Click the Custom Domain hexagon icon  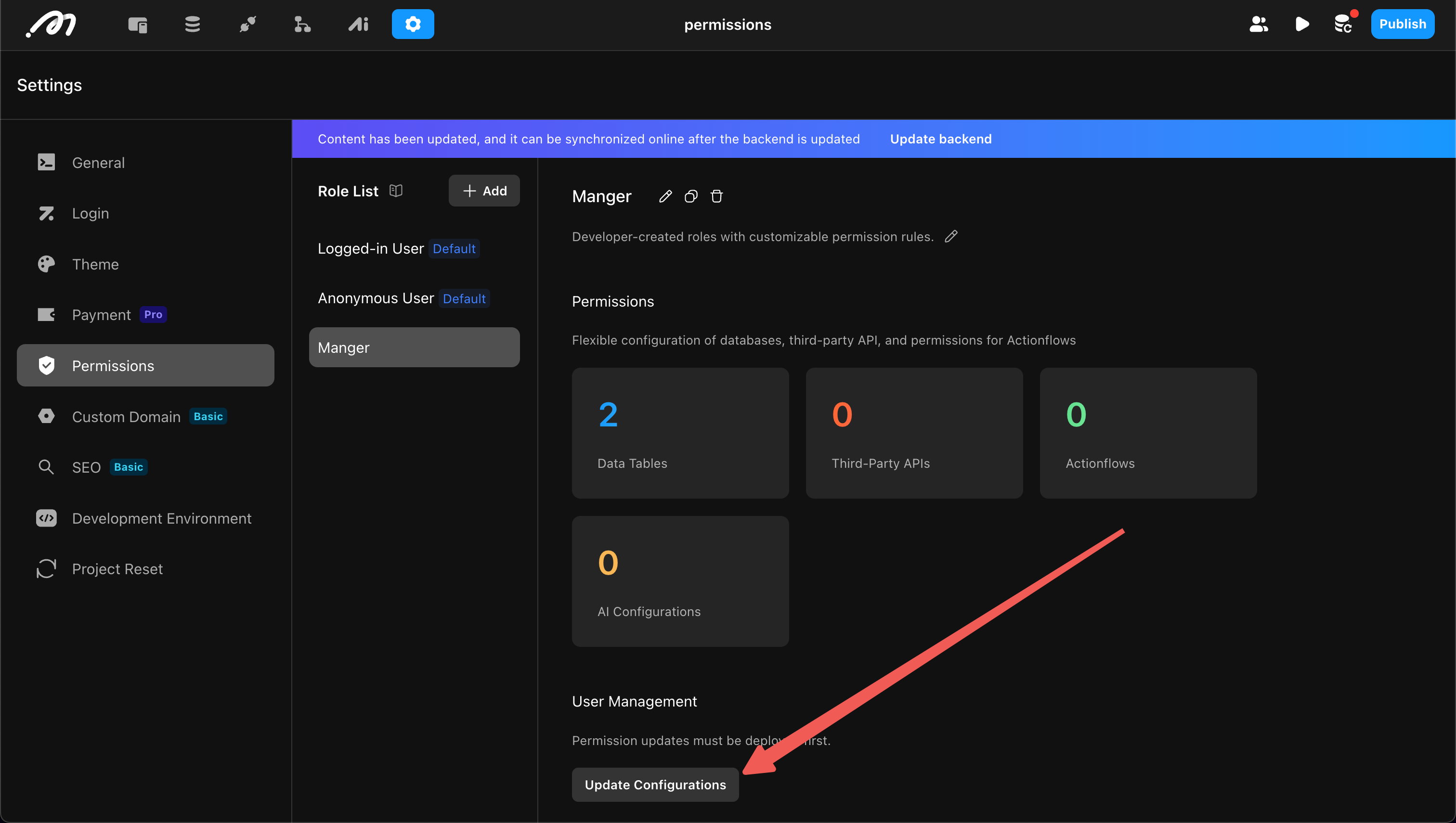click(x=46, y=416)
